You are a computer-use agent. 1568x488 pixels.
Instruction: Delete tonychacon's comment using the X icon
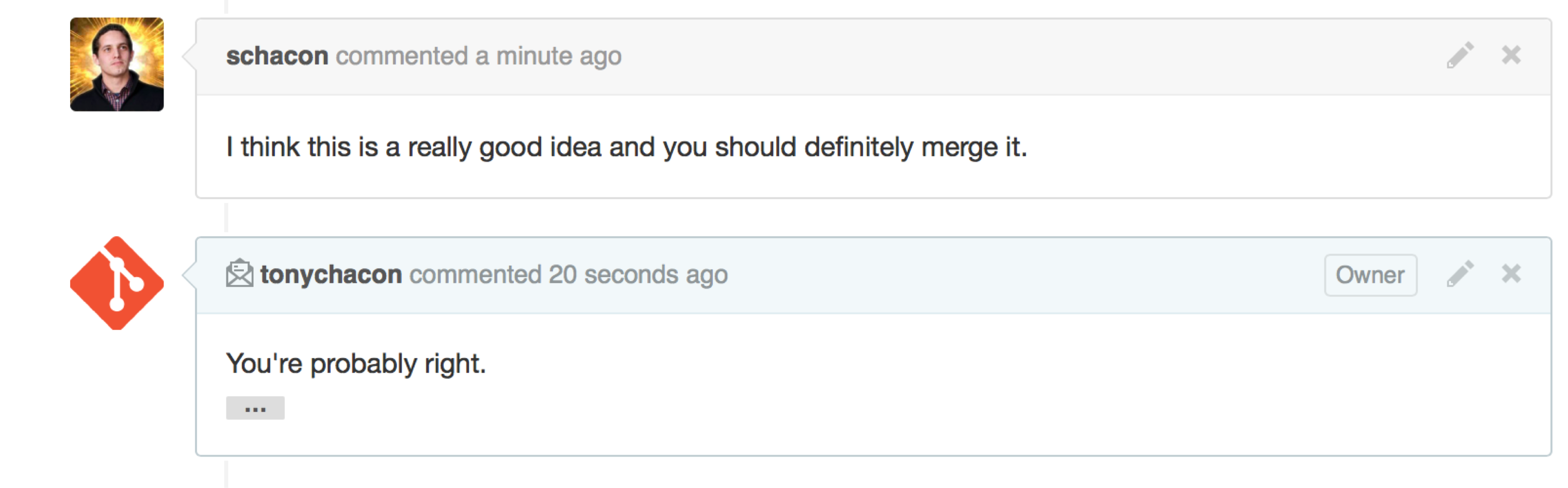(1511, 274)
